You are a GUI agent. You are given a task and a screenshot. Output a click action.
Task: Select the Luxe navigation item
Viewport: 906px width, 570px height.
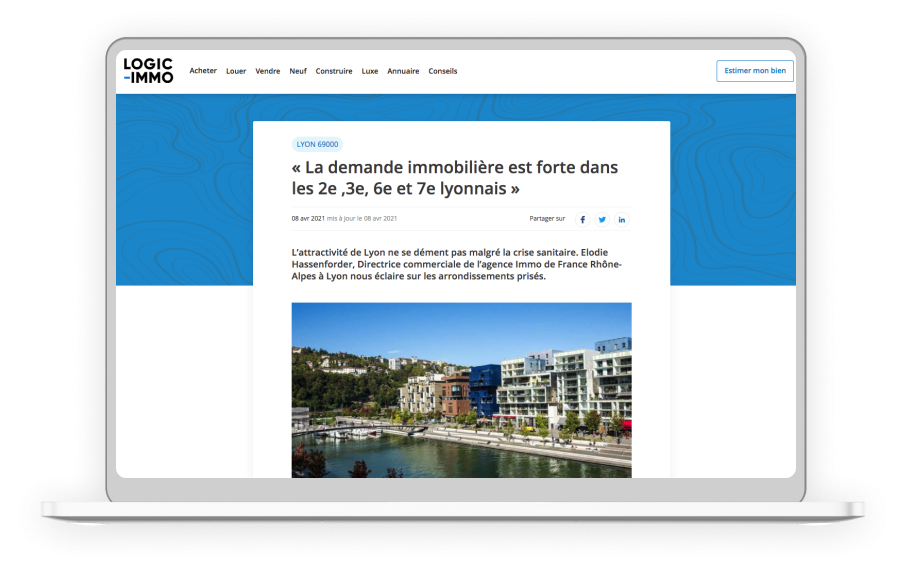(x=370, y=71)
